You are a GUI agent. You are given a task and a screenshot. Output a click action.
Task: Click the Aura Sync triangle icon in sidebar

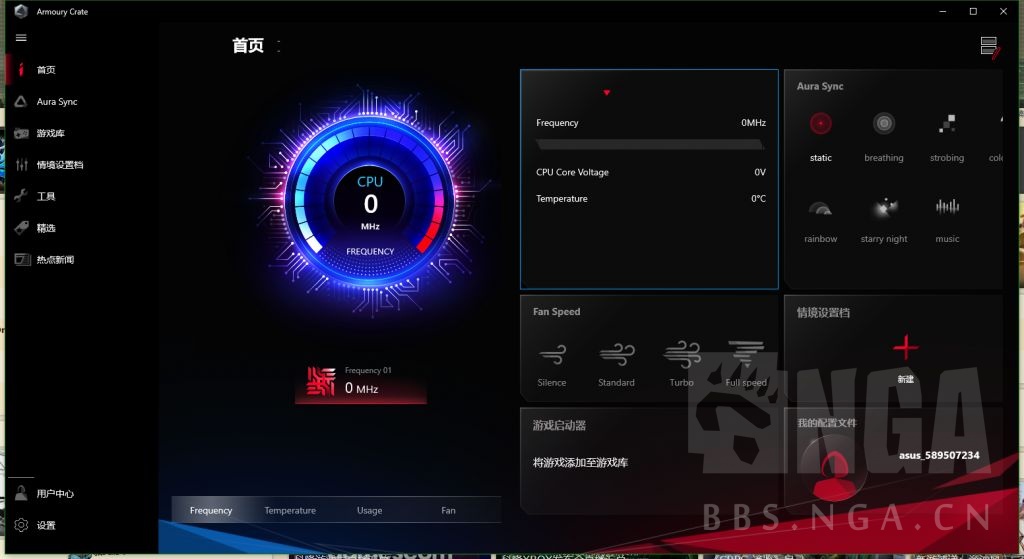pyautogui.click(x=21, y=101)
